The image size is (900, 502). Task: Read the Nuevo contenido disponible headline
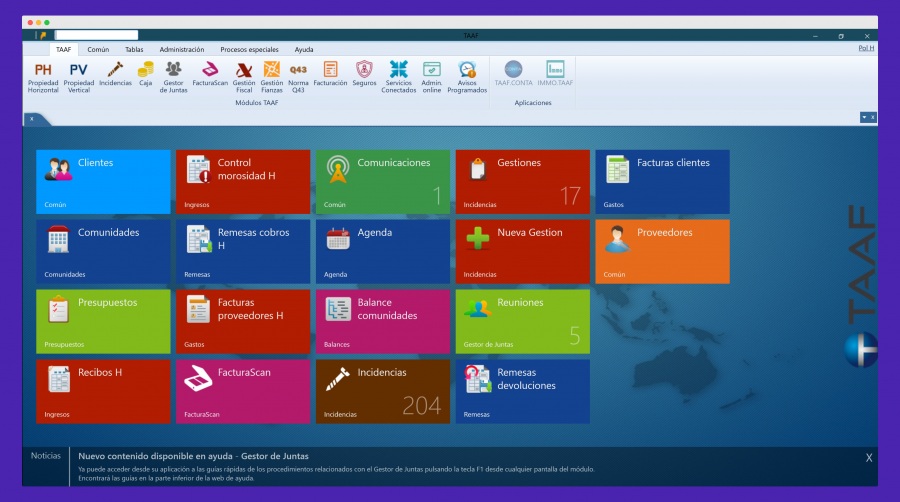(193, 456)
